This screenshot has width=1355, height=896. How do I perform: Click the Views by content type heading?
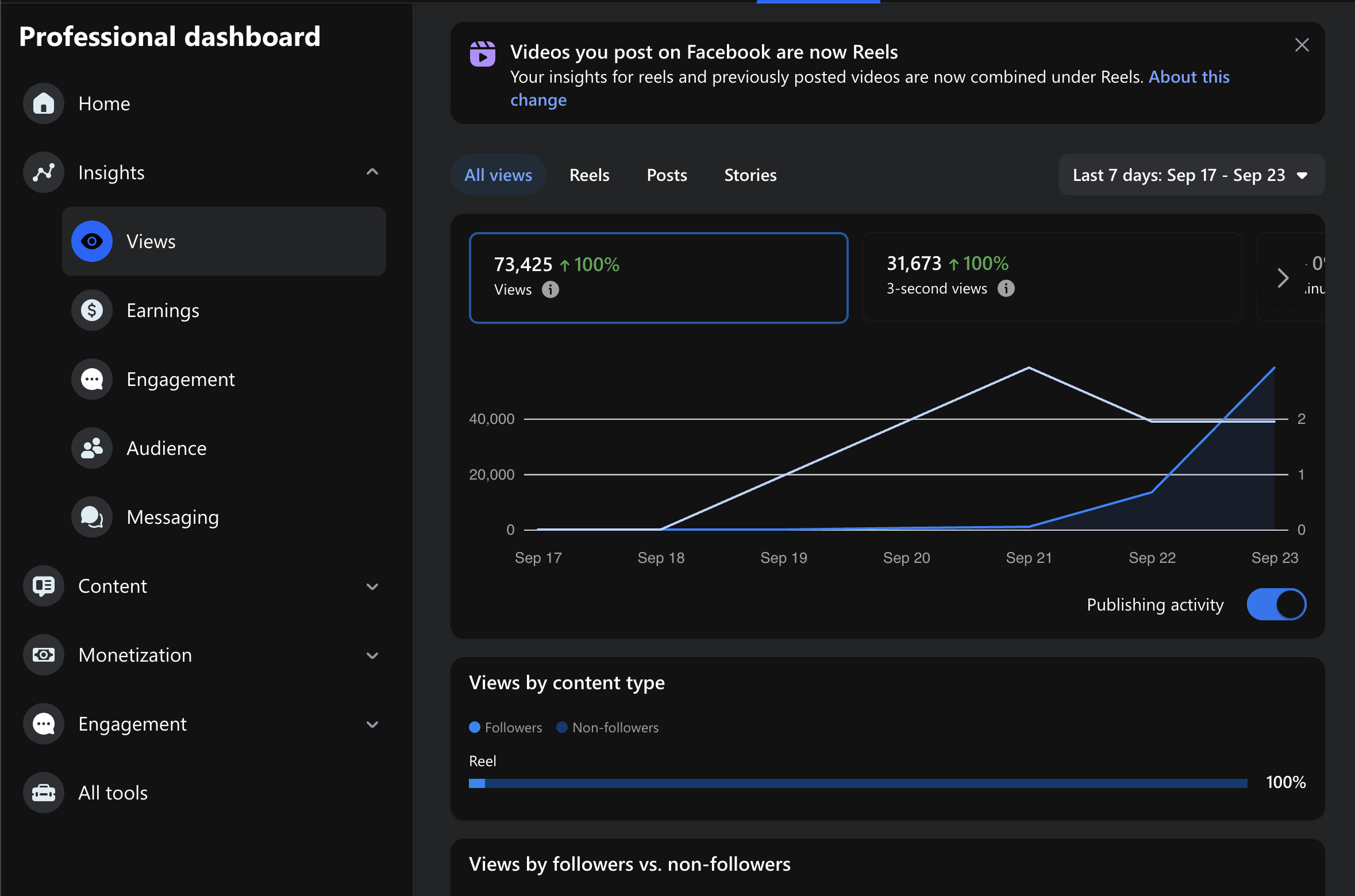(x=567, y=682)
